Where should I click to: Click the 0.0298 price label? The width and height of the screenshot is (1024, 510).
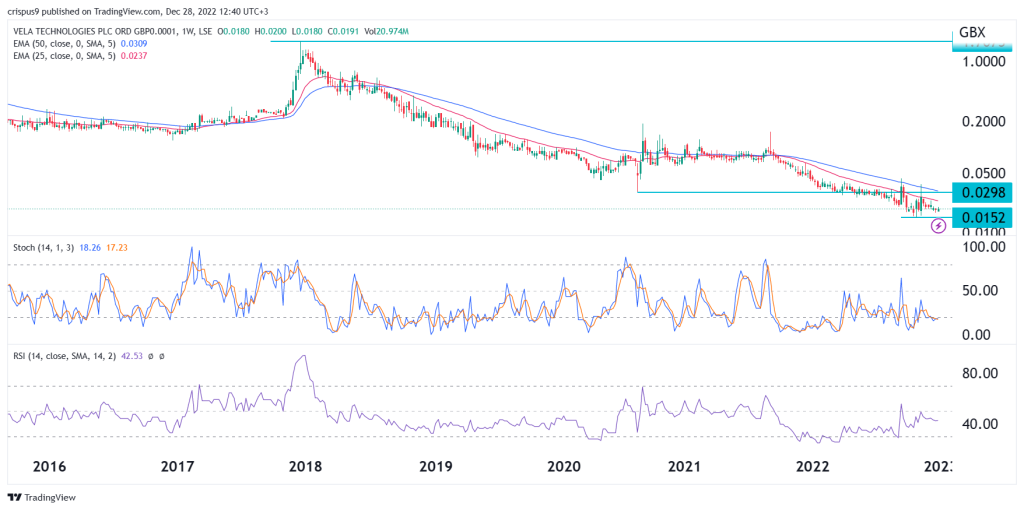click(982, 193)
